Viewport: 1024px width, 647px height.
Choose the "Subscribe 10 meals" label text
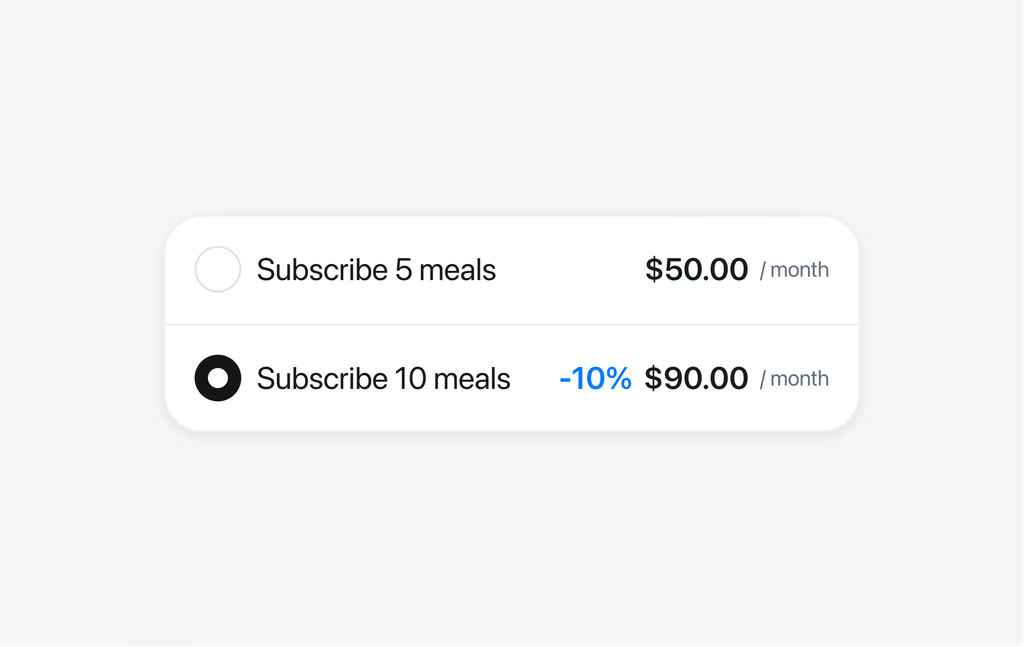[383, 379]
